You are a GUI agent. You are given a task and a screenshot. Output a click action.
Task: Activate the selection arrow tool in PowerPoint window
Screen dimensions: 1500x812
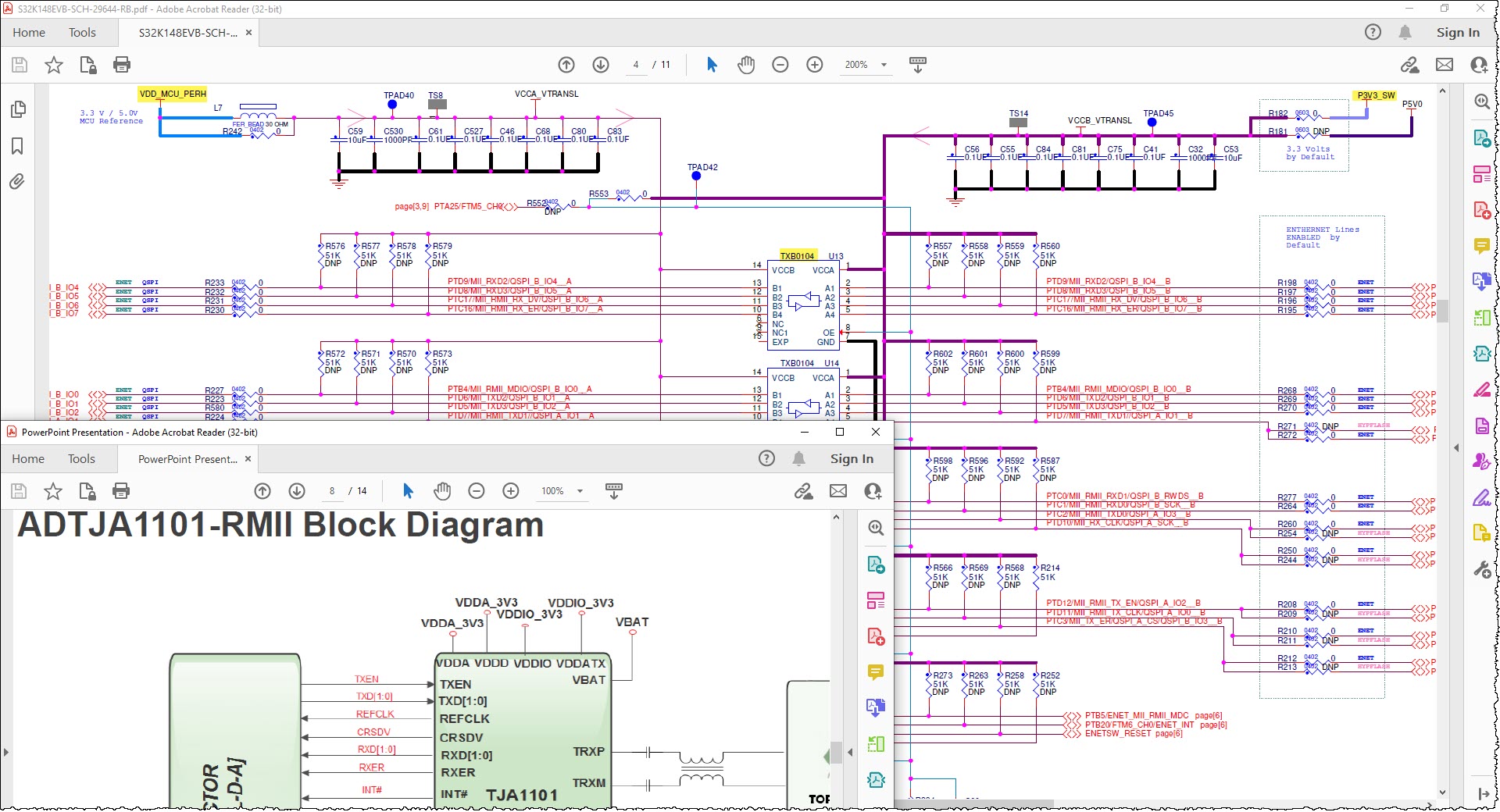click(407, 491)
